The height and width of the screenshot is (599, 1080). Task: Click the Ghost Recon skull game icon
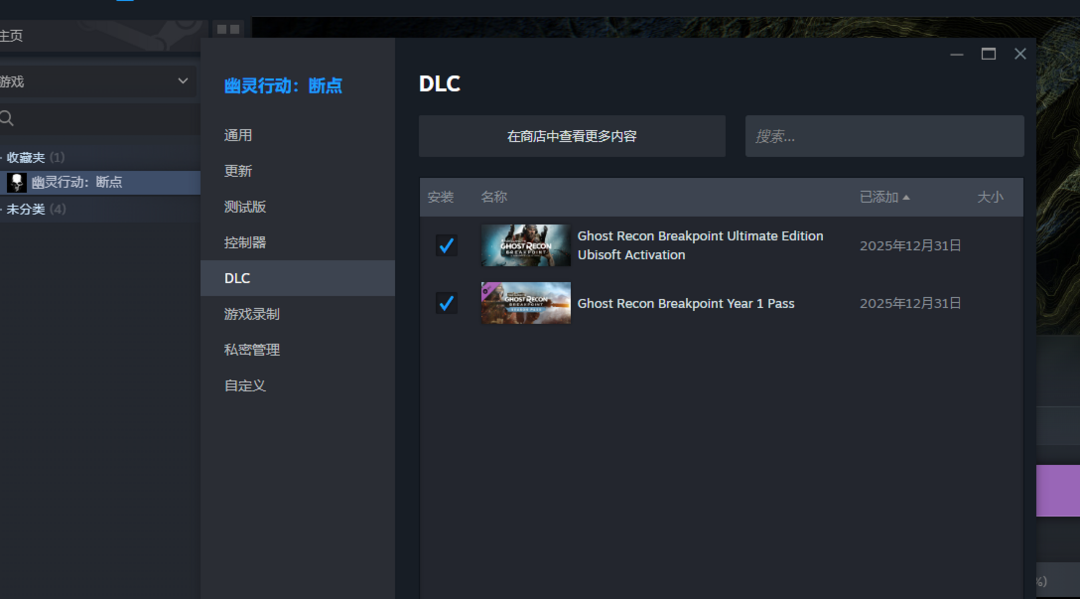click(x=17, y=182)
